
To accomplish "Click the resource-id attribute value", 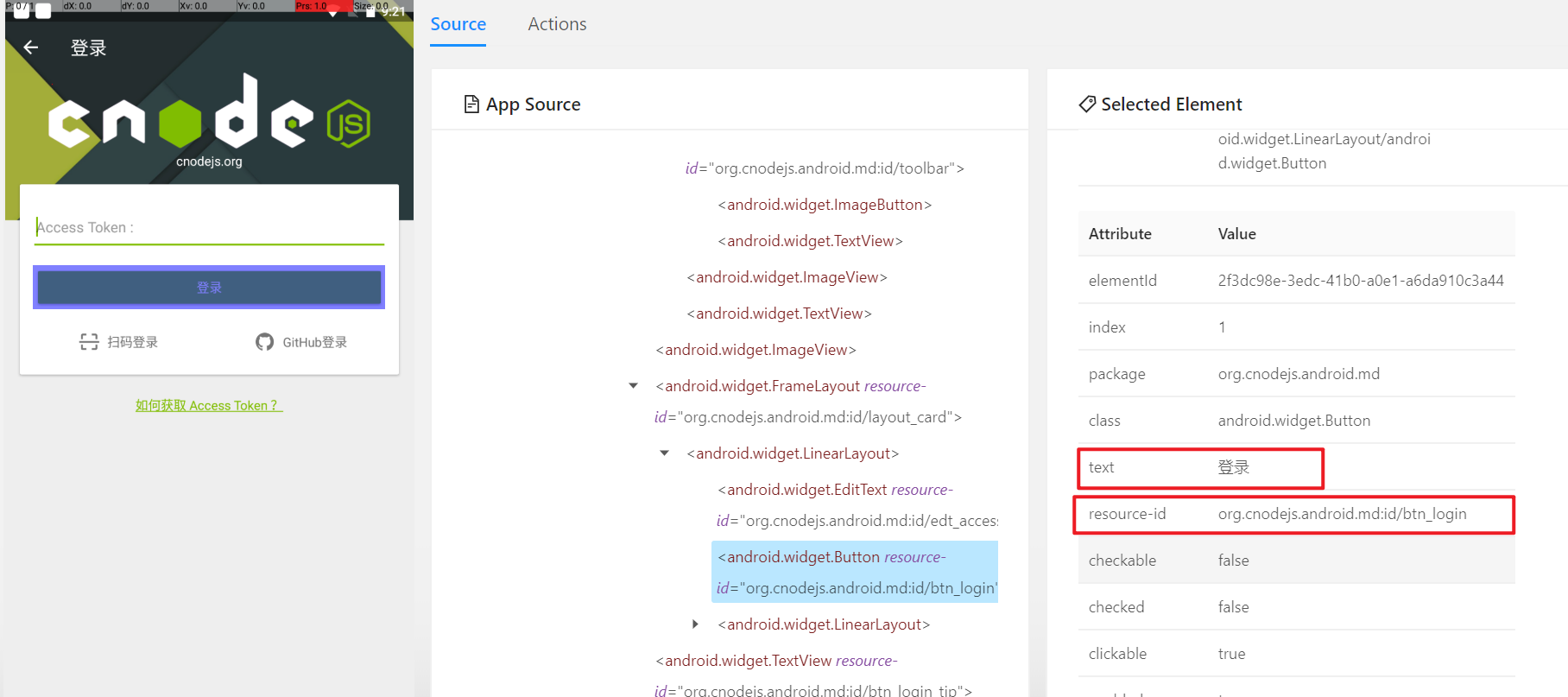I will tap(1342, 514).
